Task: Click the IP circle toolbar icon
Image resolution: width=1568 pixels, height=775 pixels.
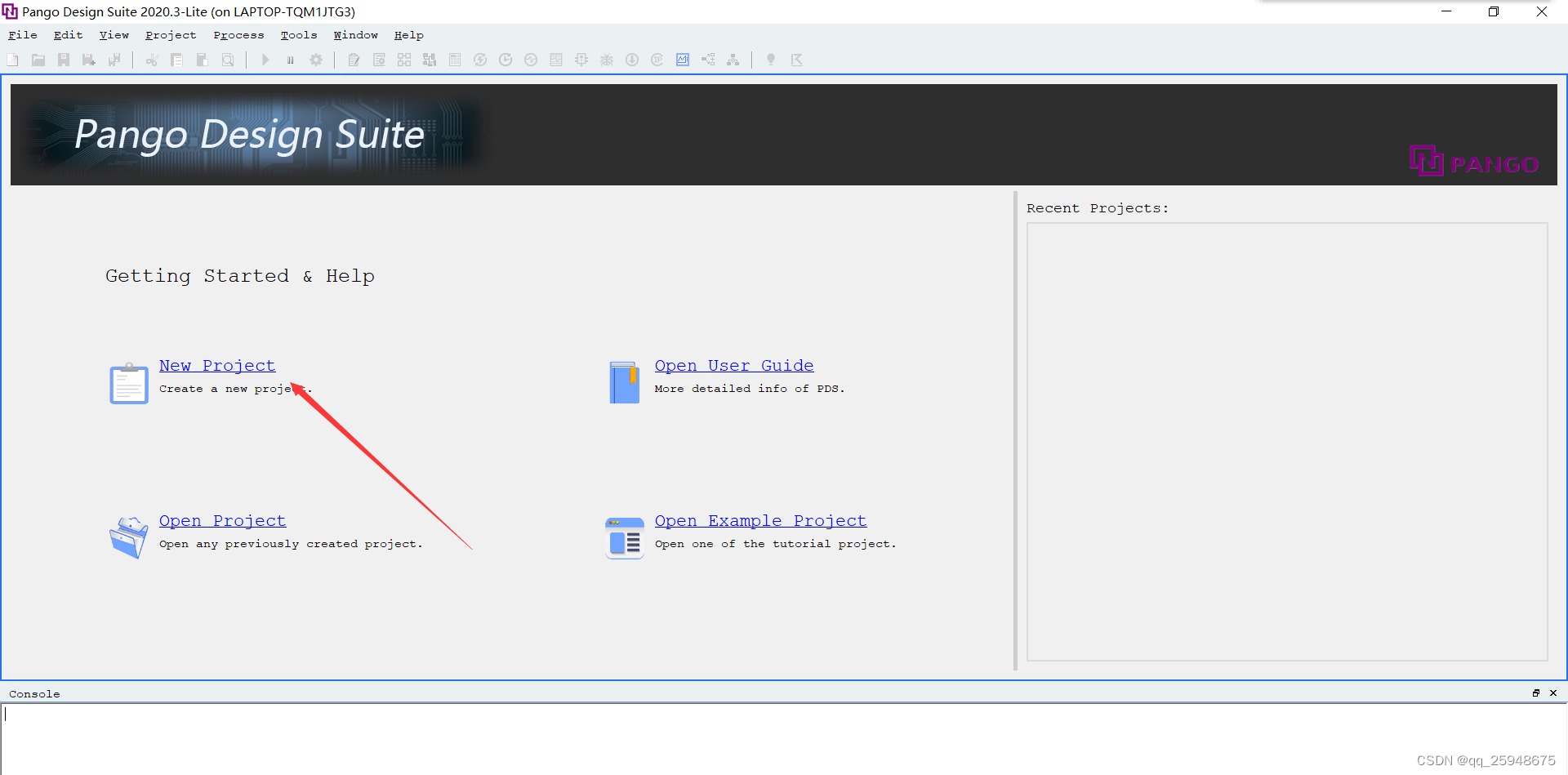Action: click(657, 60)
